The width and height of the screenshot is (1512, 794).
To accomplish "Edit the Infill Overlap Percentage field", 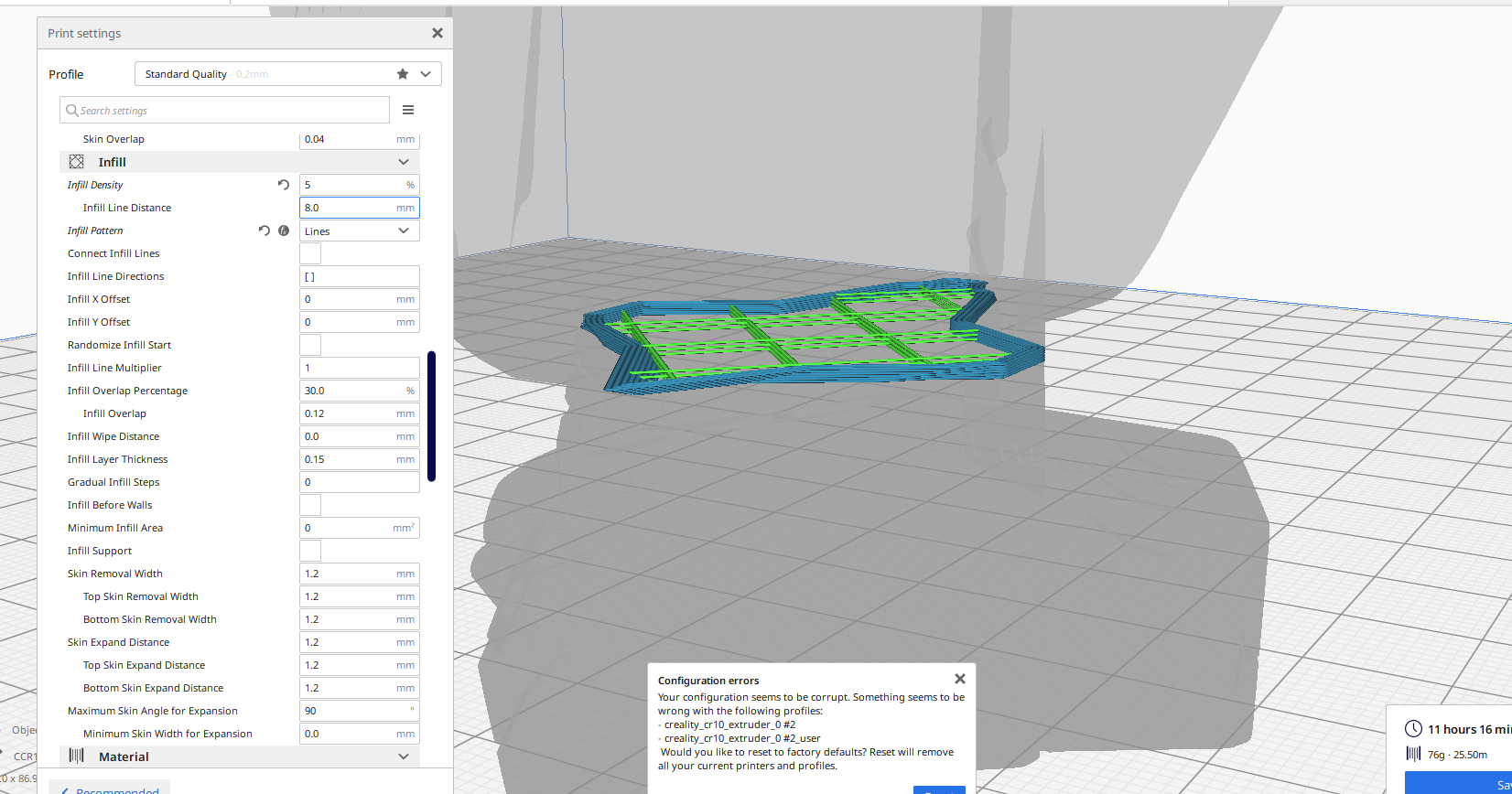I will (360, 391).
